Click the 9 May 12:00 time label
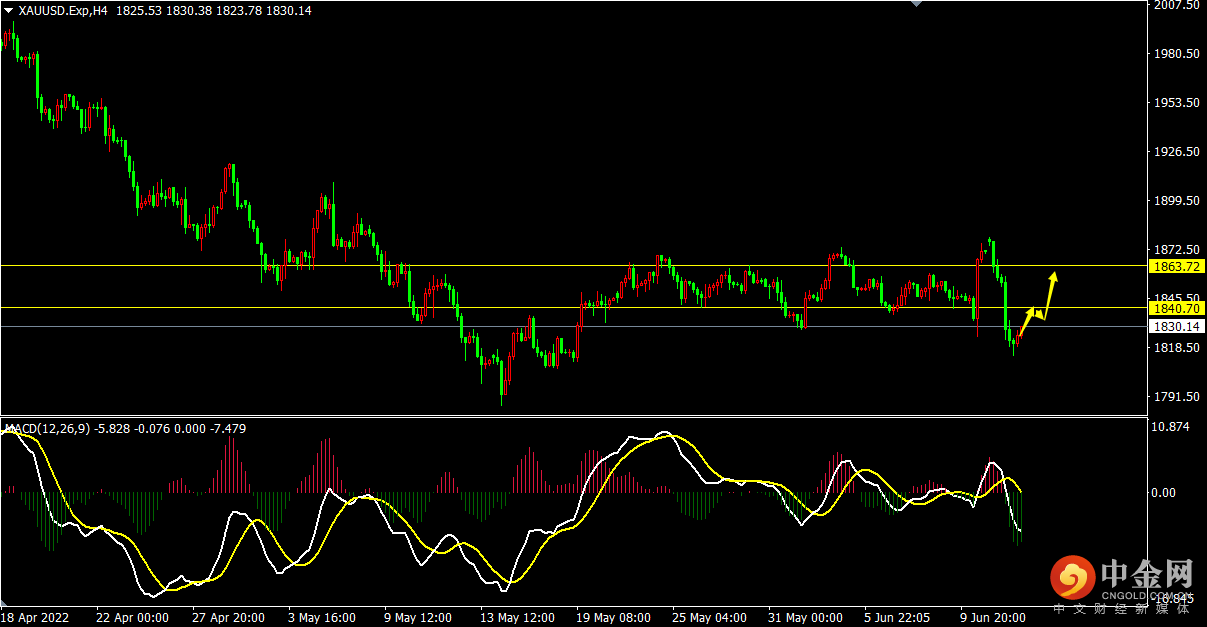1207x627 pixels. (x=417, y=618)
